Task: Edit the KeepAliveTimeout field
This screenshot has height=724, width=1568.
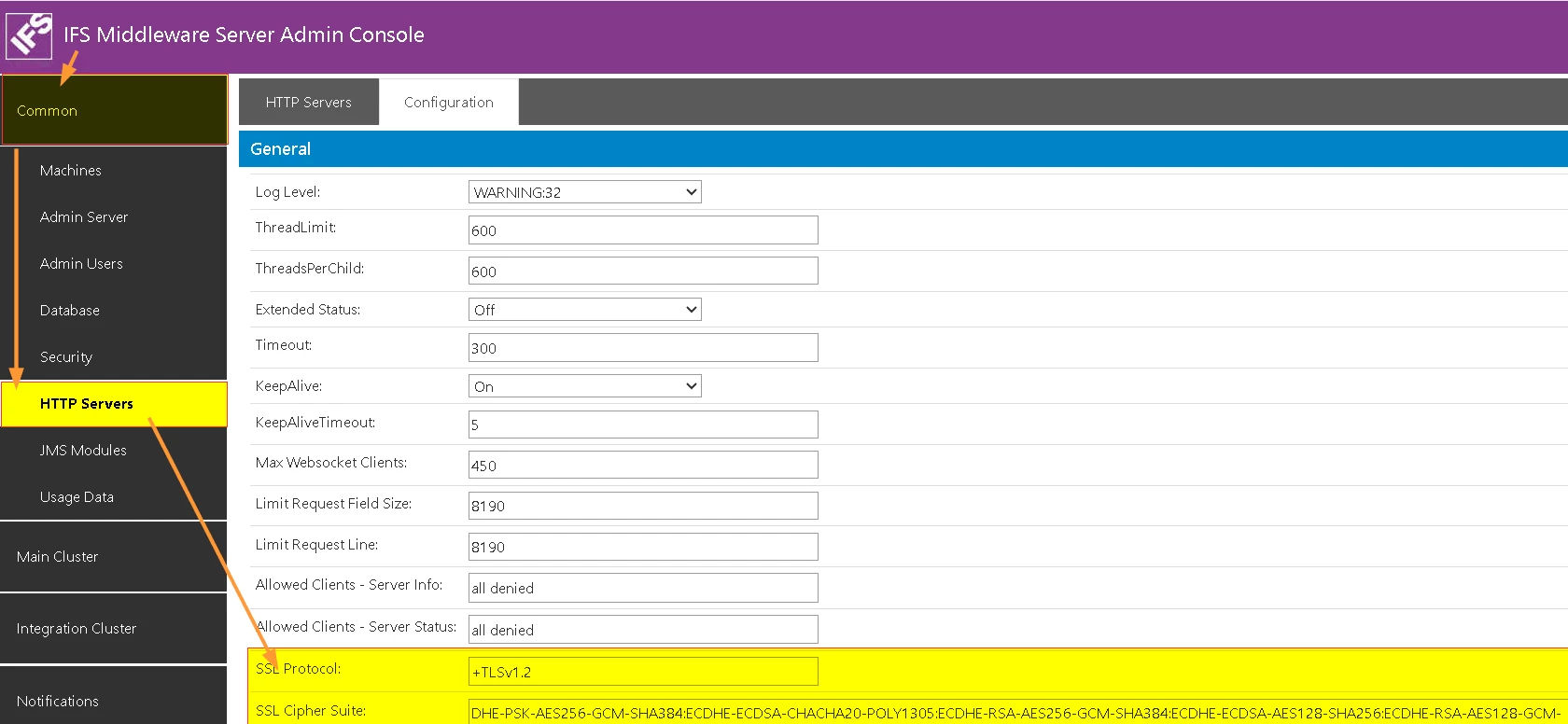Action: point(643,425)
